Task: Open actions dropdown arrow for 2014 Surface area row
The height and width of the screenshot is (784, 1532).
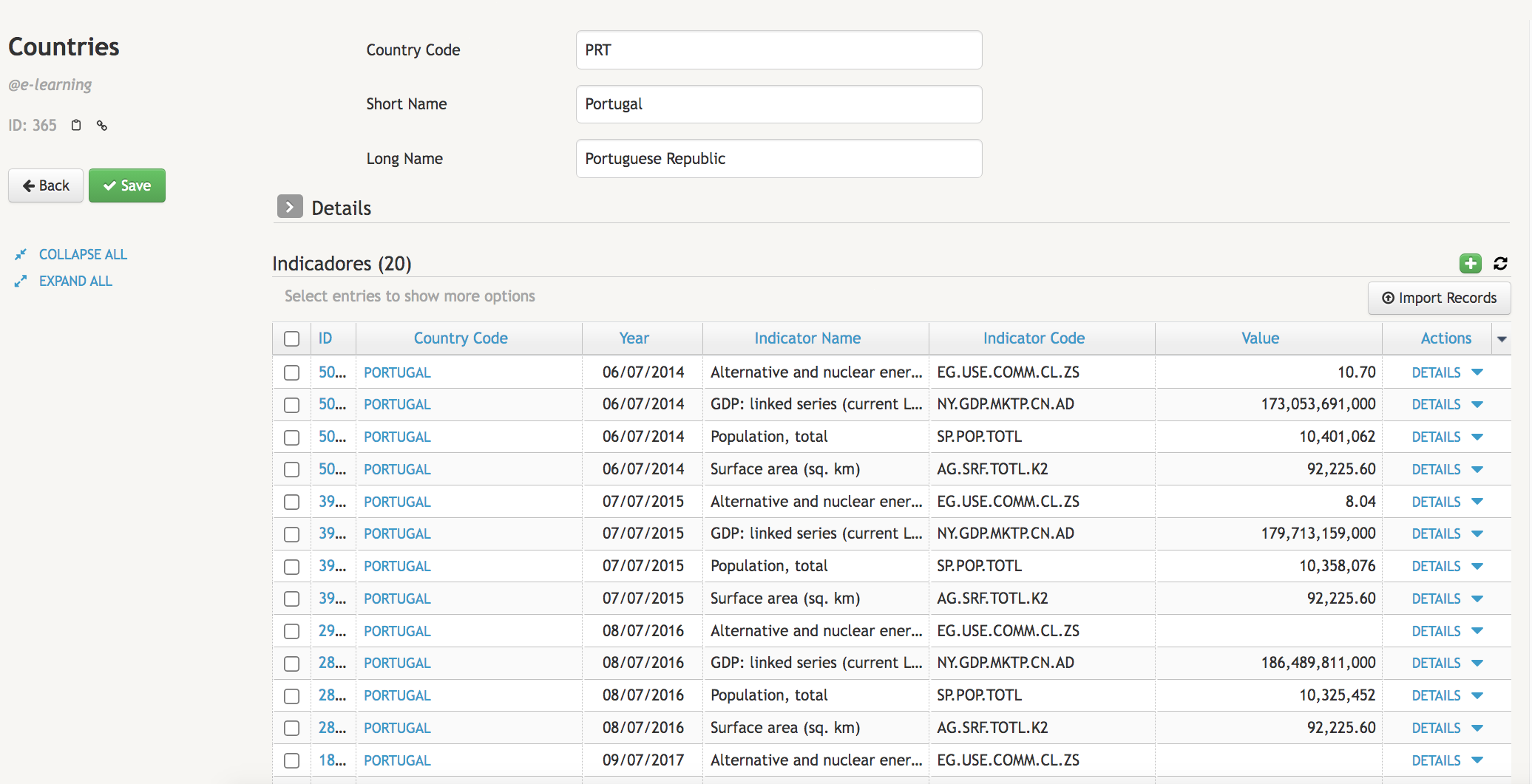Action: (1477, 469)
